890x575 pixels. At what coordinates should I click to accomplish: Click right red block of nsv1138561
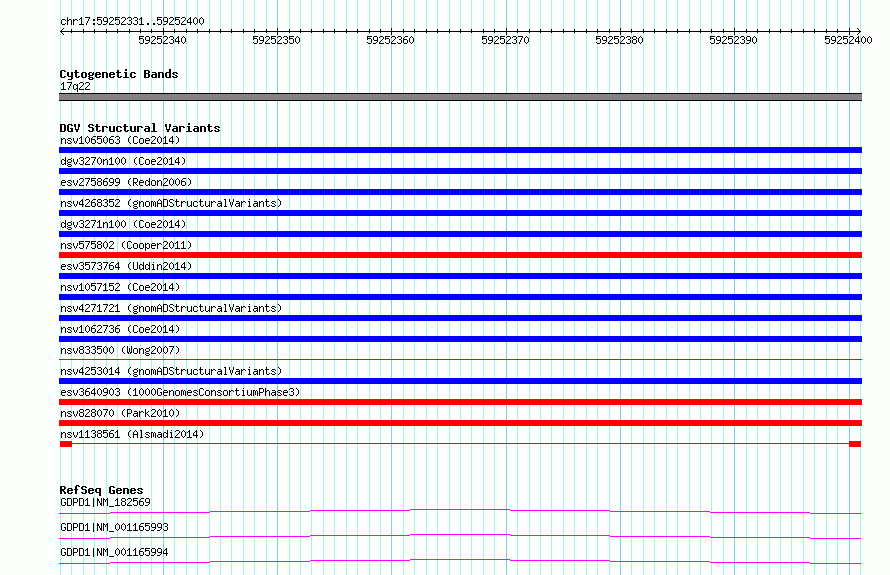(855, 444)
